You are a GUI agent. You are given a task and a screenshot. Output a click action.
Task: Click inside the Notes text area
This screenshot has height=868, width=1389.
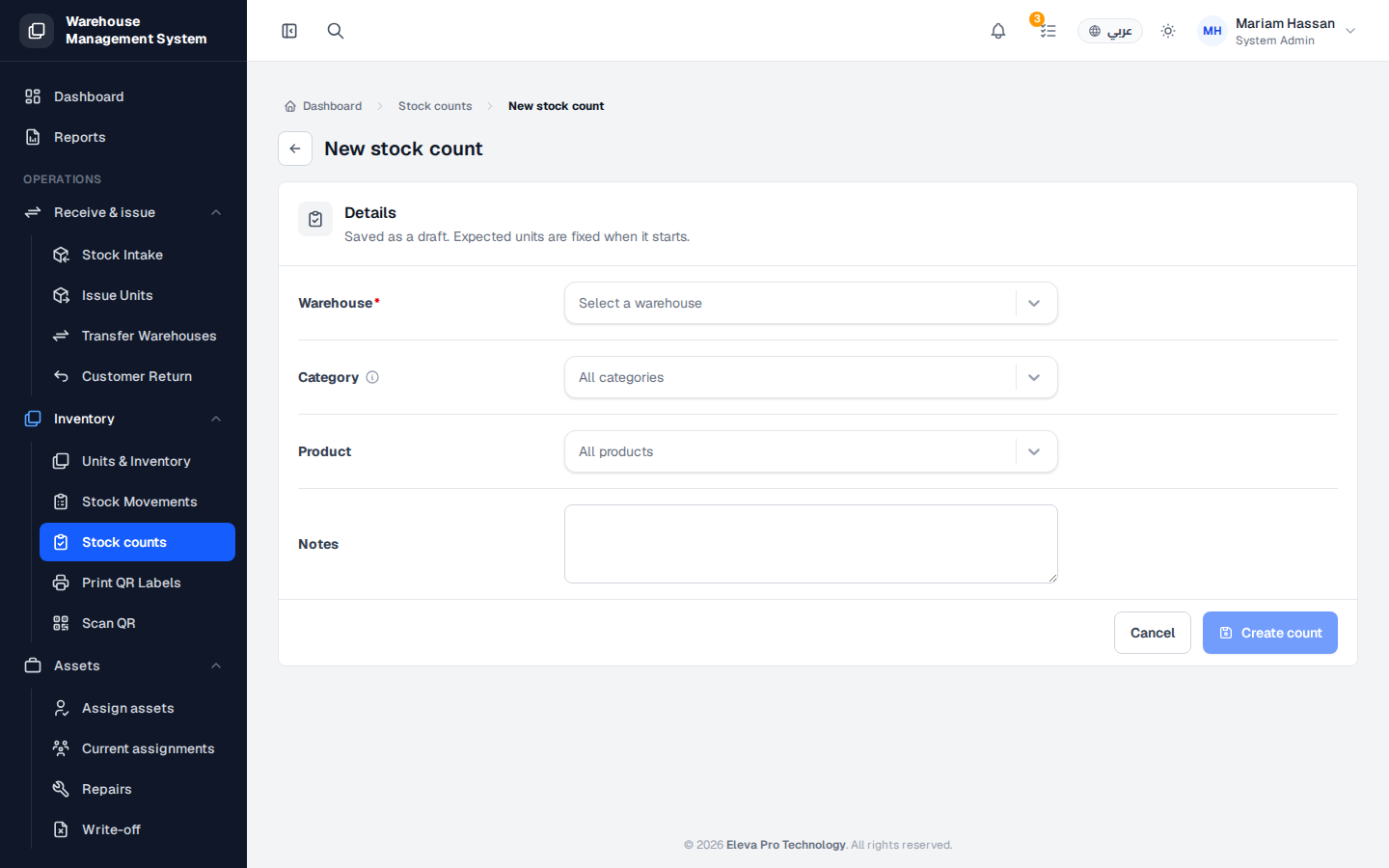[x=811, y=544]
